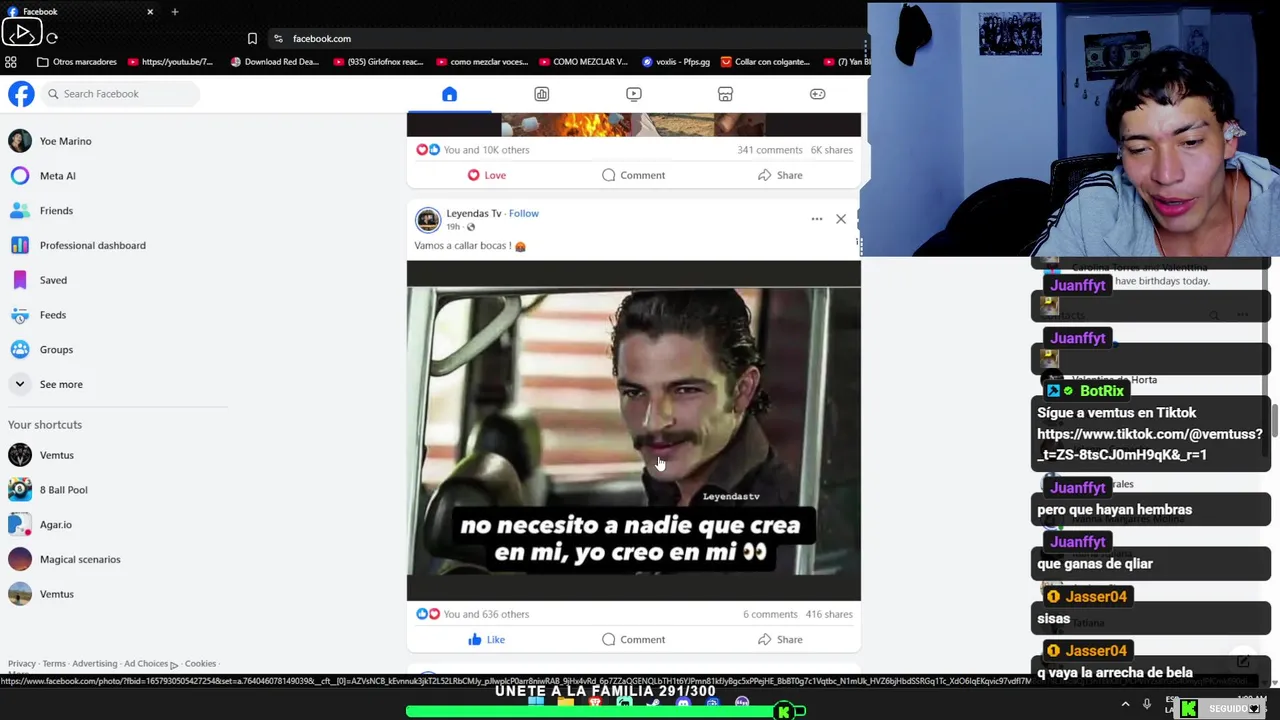The height and width of the screenshot is (720, 1280).
Task: View 6K shares of top post
Action: 831,150
